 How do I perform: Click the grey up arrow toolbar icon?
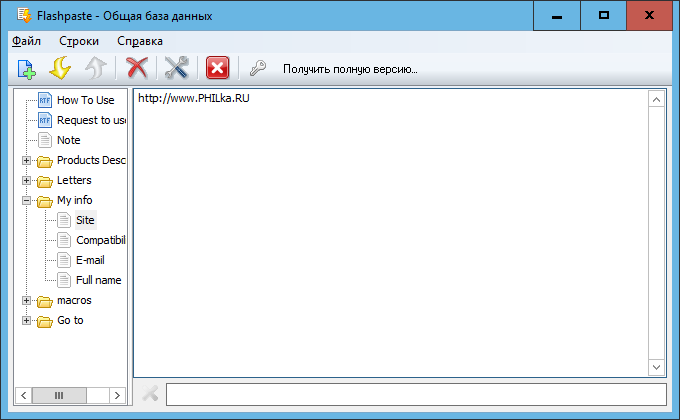coord(95,68)
